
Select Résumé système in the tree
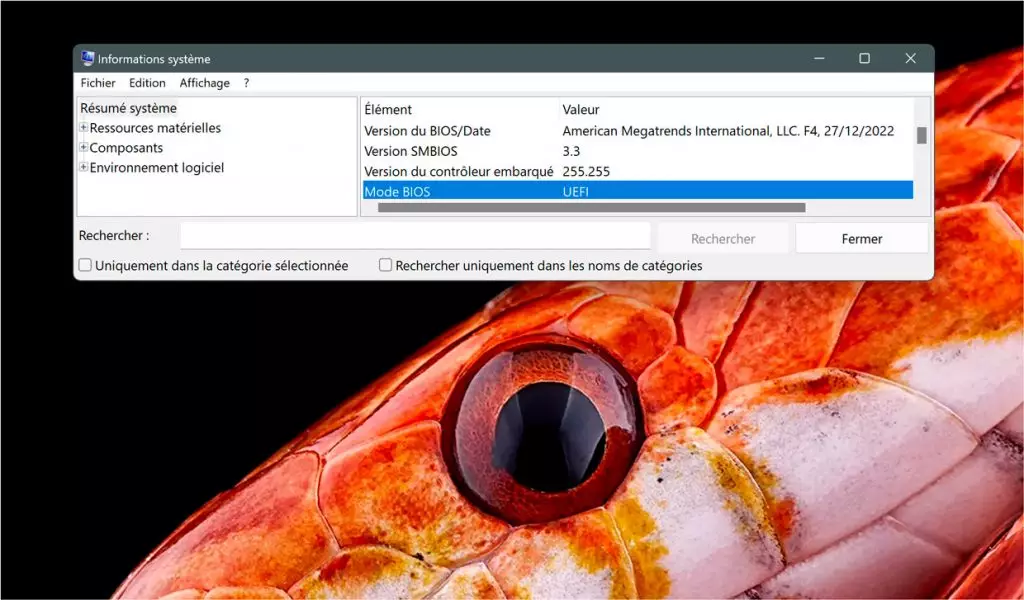click(x=128, y=108)
